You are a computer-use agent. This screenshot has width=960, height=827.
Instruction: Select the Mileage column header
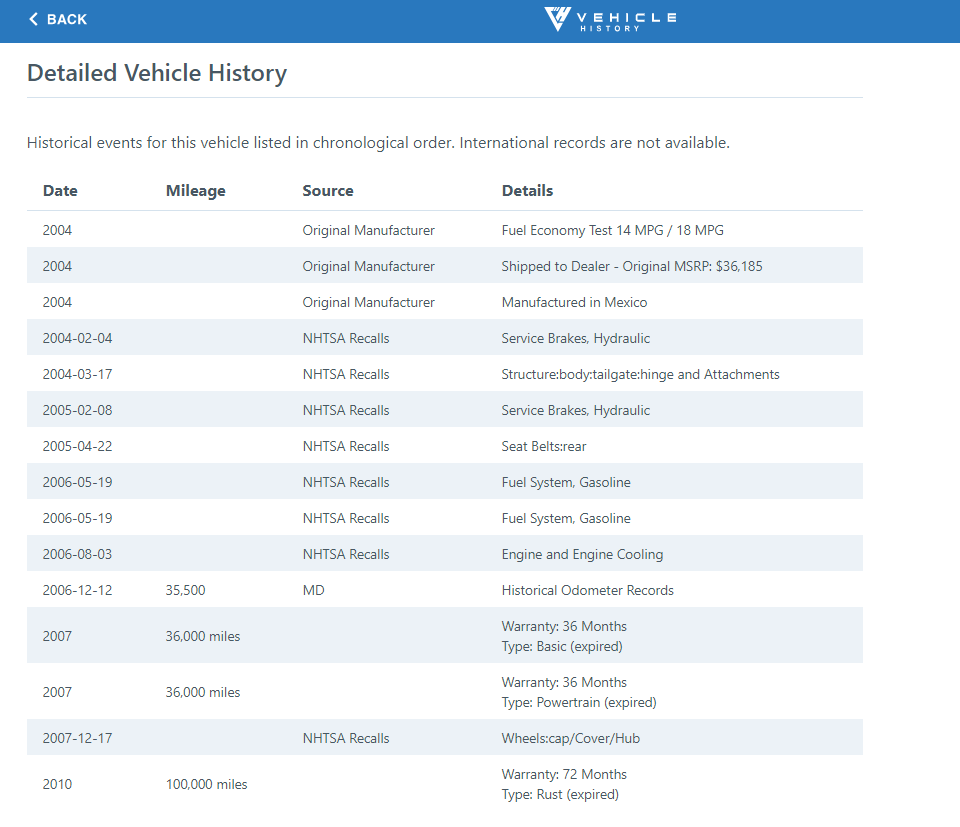(195, 190)
